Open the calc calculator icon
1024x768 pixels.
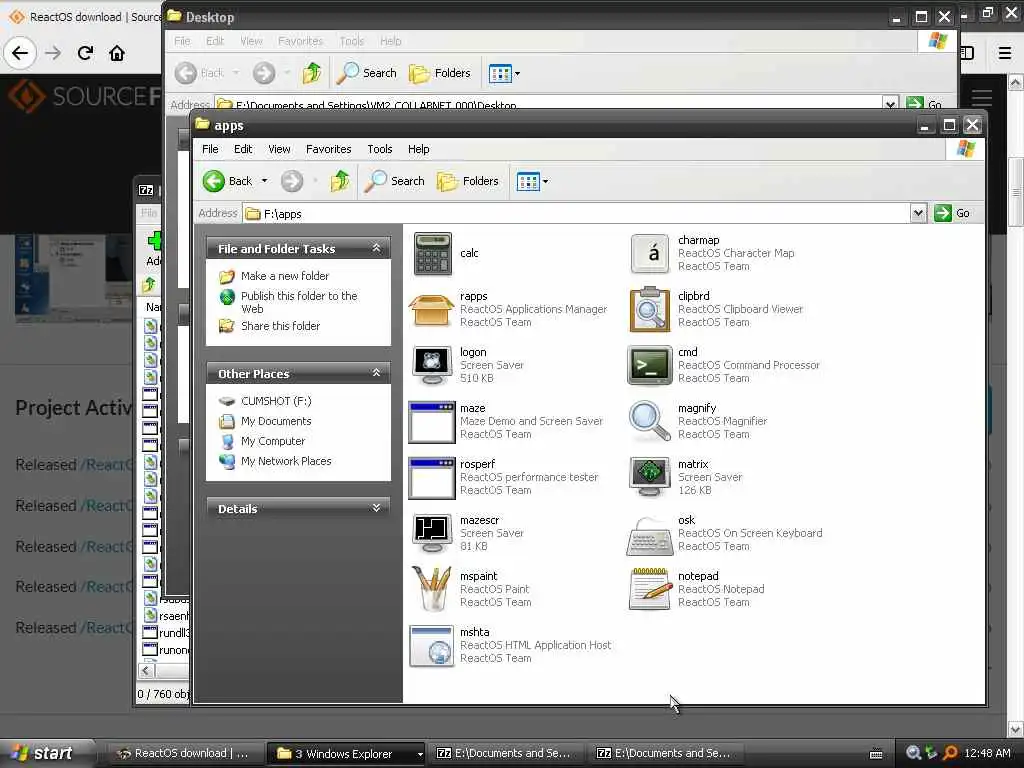point(432,254)
